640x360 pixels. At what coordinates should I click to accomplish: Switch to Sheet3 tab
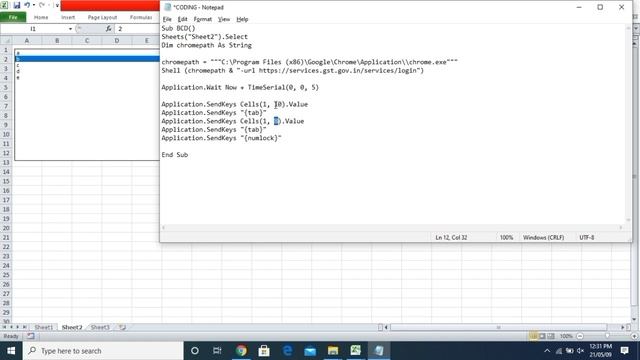(x=100, y=327)
